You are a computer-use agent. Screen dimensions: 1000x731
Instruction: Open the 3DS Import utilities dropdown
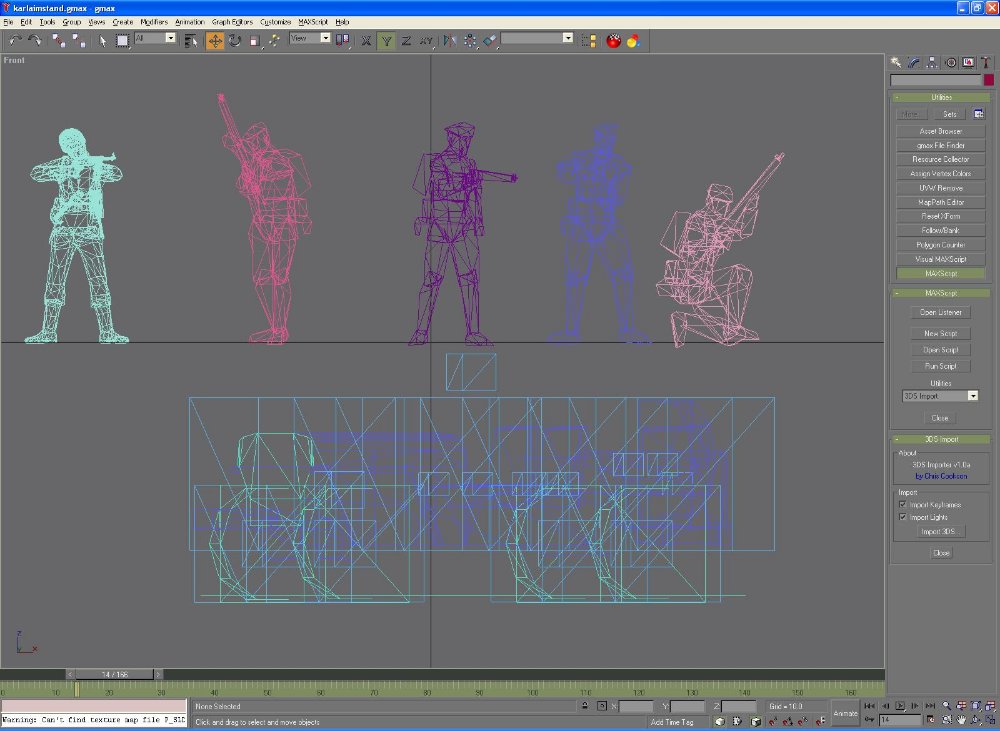972,396
